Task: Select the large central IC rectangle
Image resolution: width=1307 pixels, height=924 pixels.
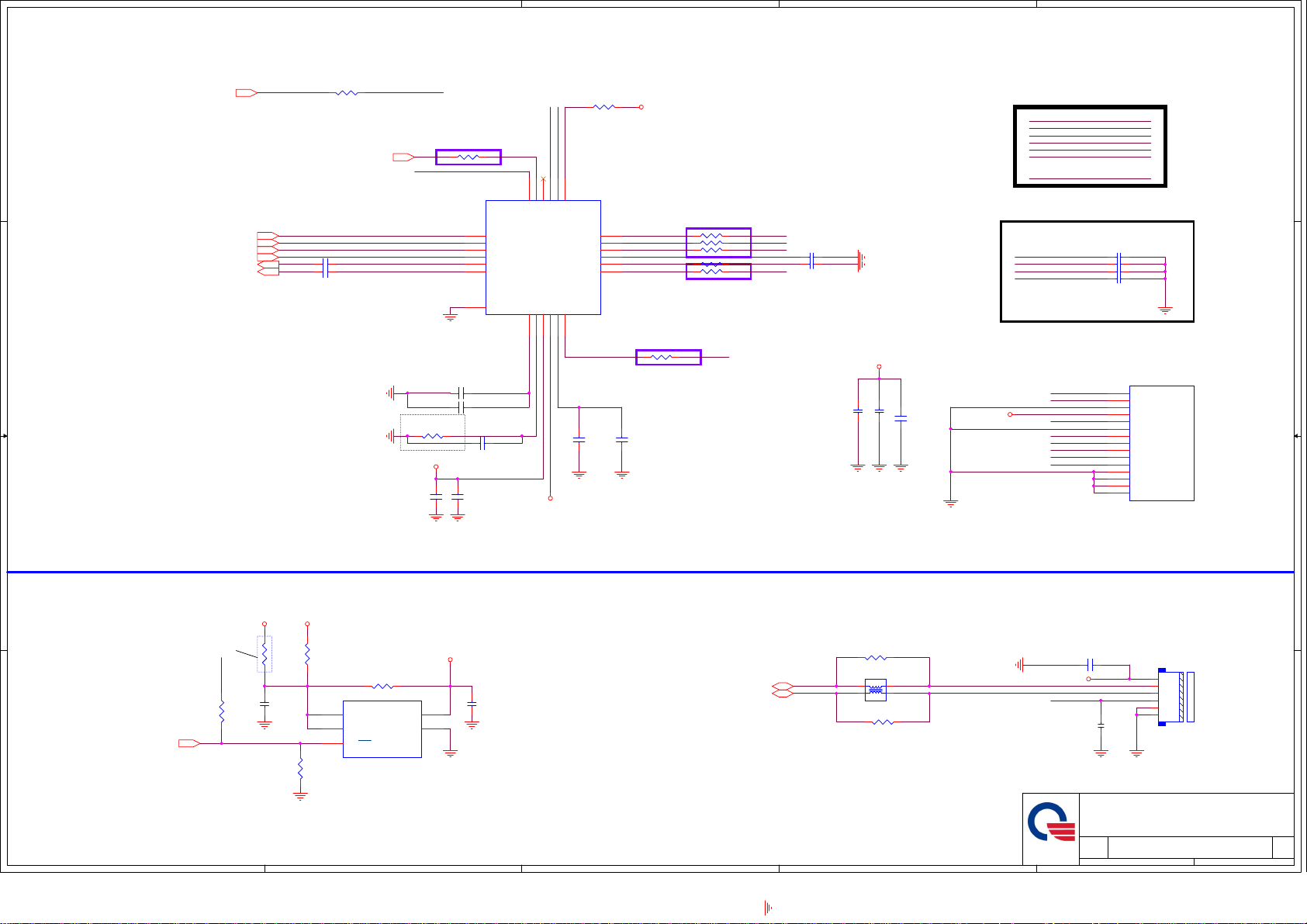Action: point(543,258)
